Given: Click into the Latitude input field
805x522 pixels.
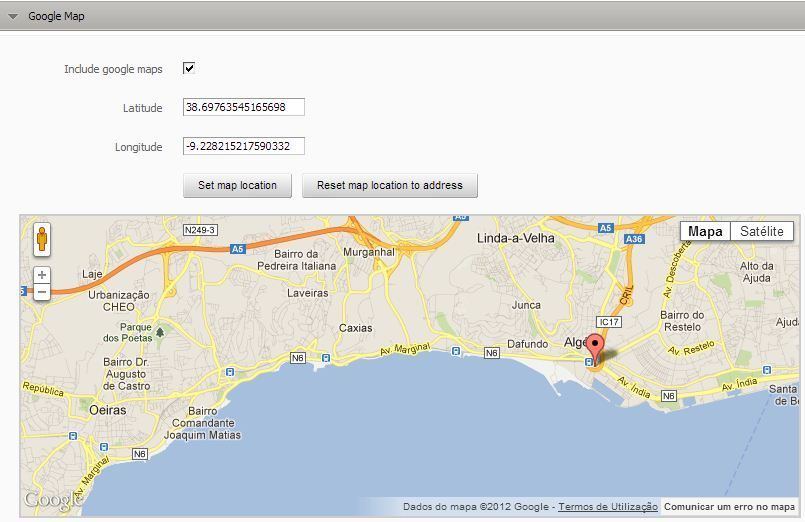Looking at the screenshot, I should pyautogui.click(x=244, y=107).
